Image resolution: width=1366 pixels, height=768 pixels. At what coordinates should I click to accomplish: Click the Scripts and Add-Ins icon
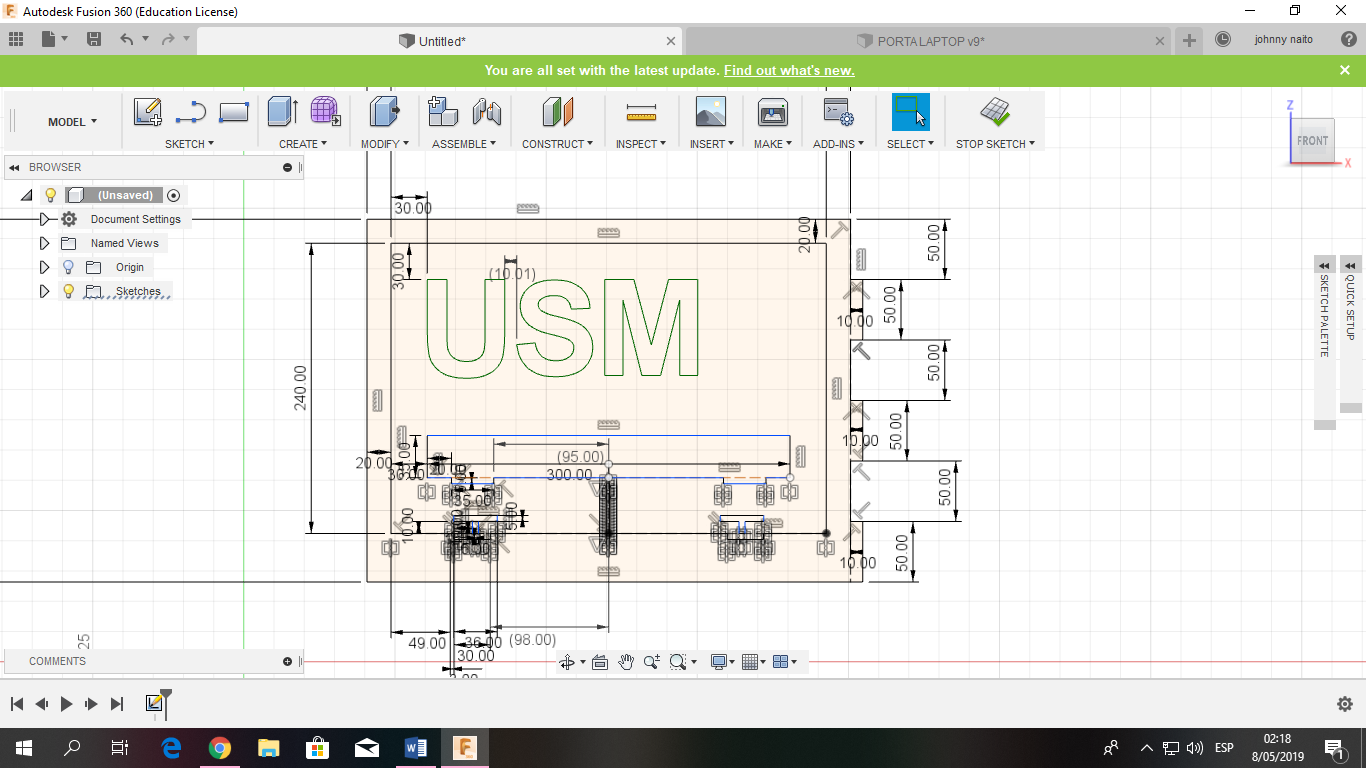(838, 112)
